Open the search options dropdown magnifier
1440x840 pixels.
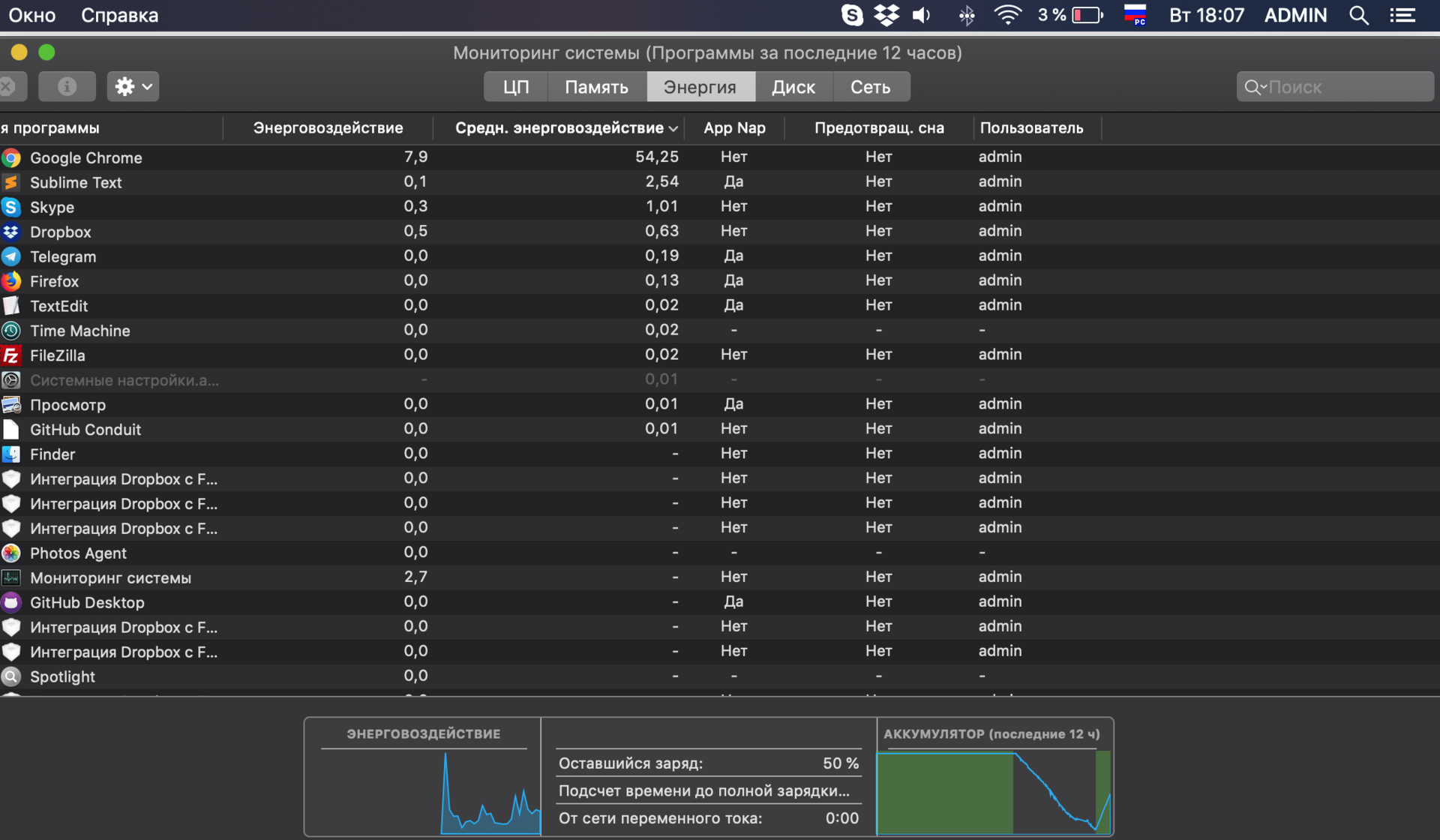click(1255, 87)
